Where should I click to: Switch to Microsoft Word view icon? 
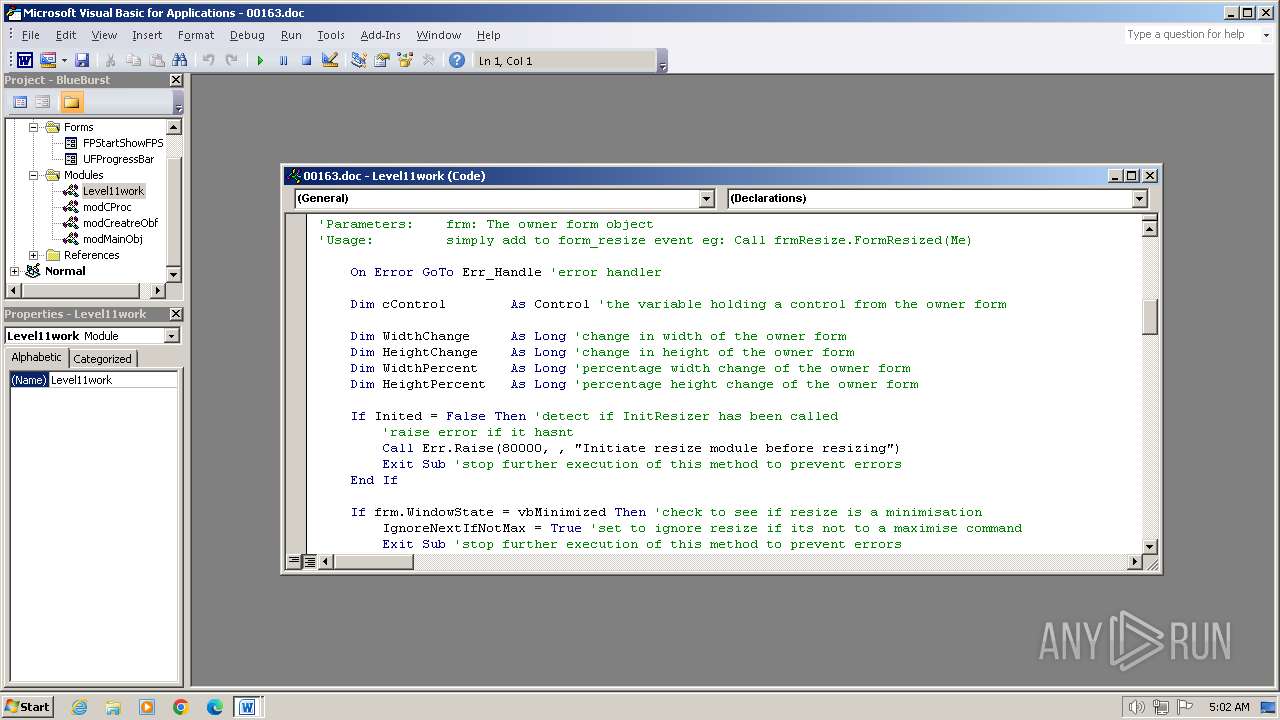pos(25,61)
